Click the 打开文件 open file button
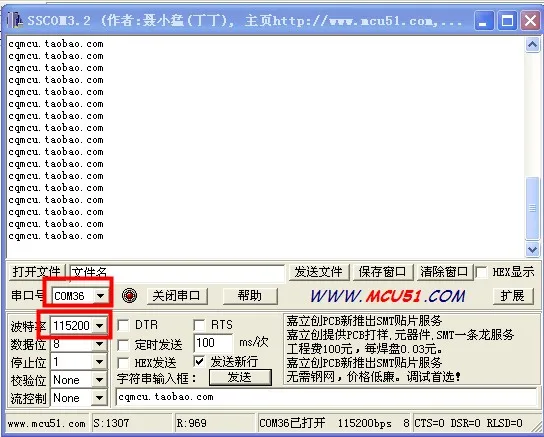This screenshot has width=544, height=437. (37, 272)
